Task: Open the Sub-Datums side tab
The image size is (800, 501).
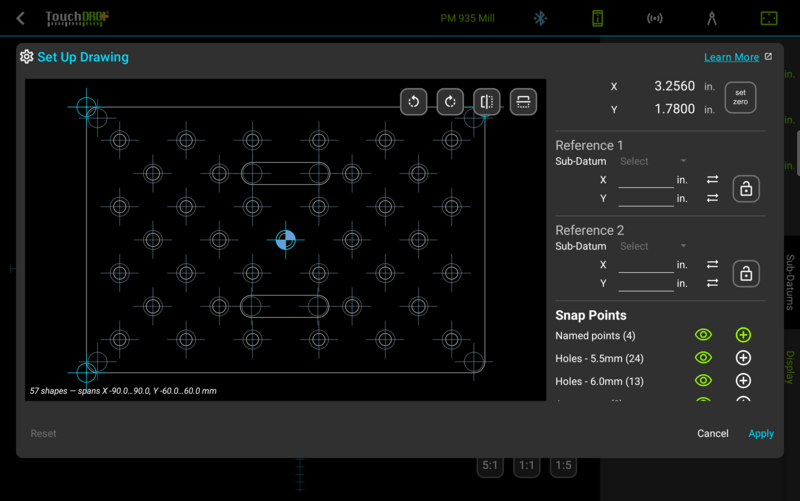Action: click(790, 282)
